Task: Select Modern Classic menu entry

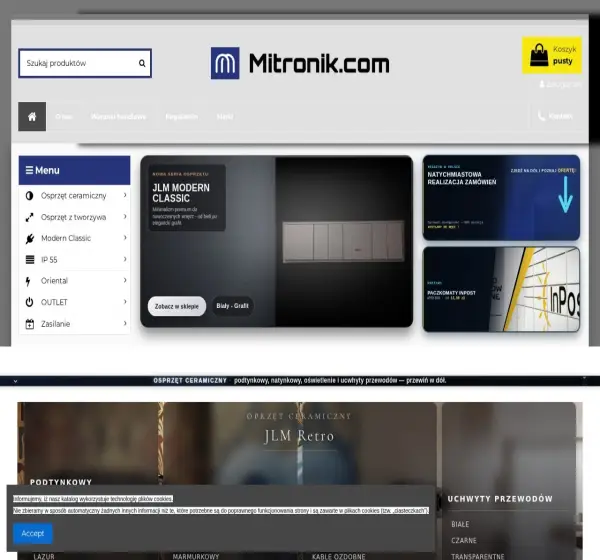Action: [75, 238]
